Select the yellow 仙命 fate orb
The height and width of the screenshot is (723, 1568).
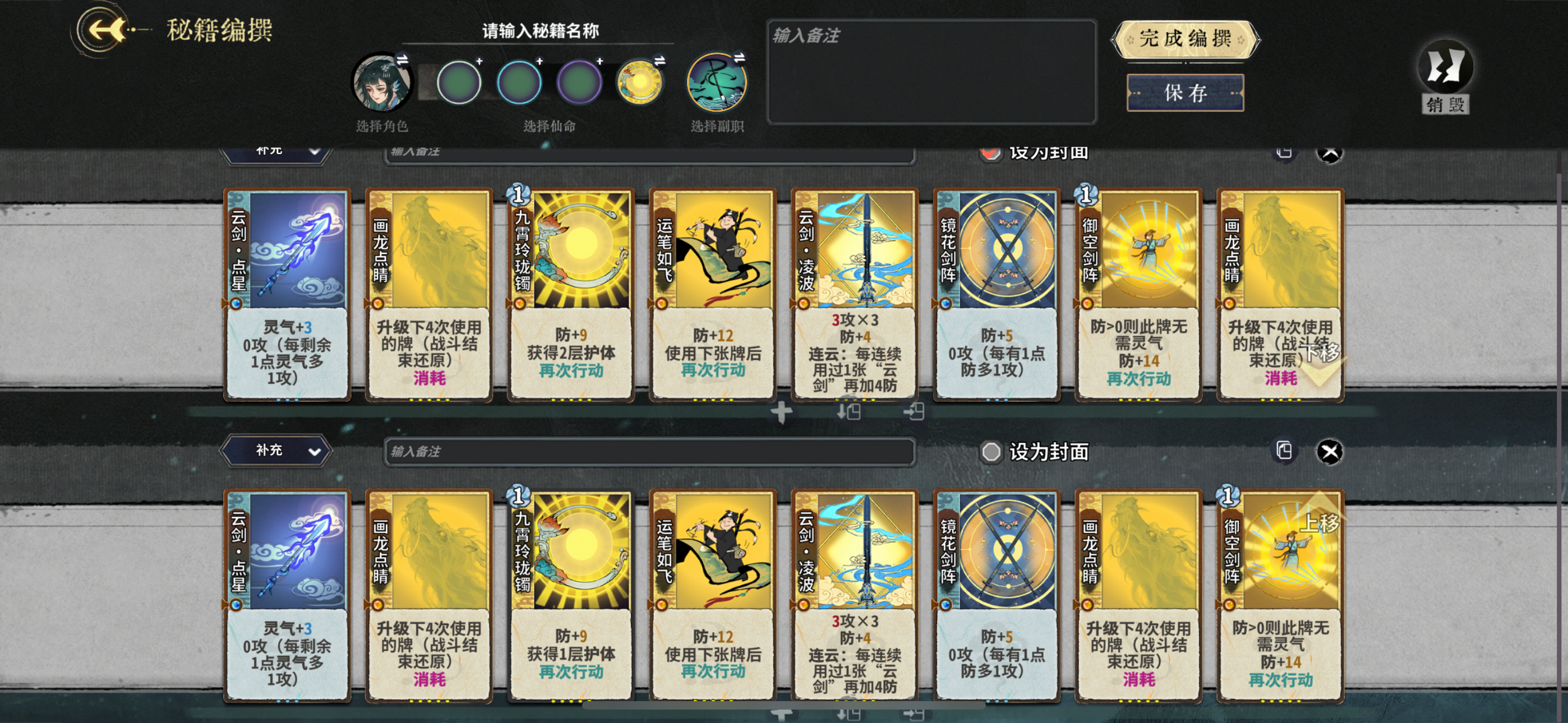639,82
